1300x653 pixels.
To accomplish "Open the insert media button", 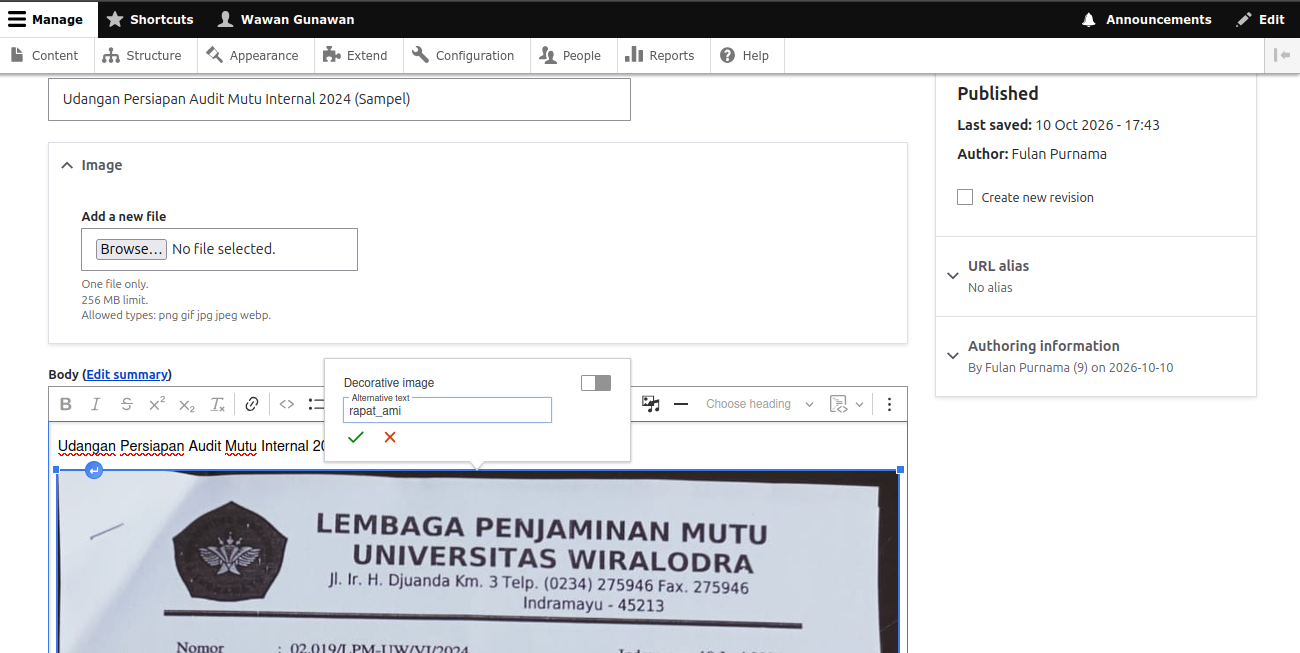I will [651, 404].
